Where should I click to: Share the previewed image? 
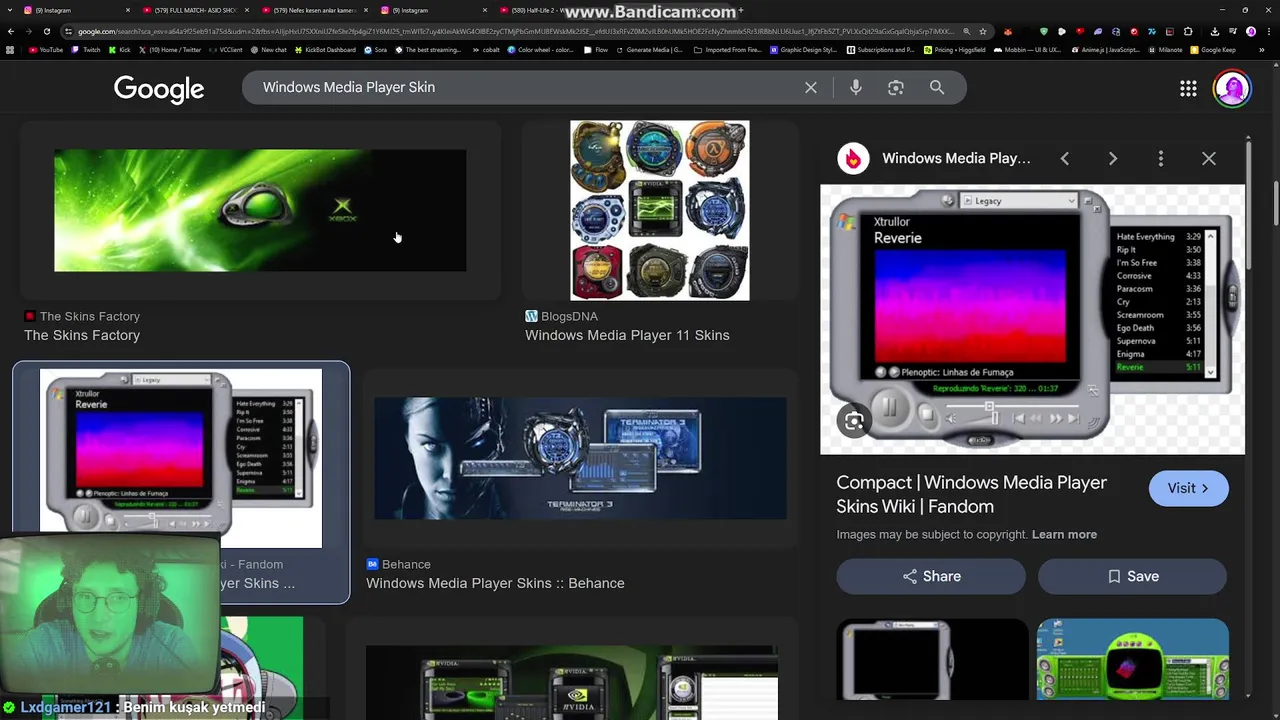931,576
